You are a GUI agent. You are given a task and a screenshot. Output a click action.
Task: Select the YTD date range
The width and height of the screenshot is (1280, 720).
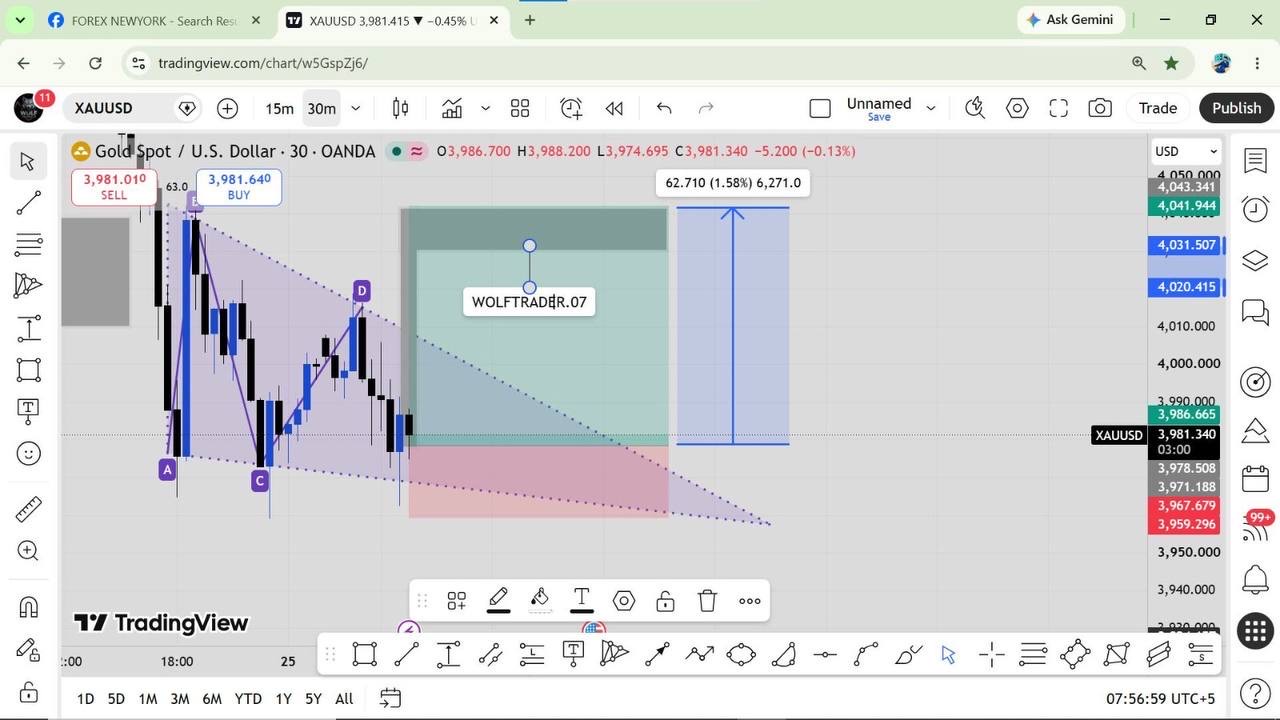tap(248, 698)
